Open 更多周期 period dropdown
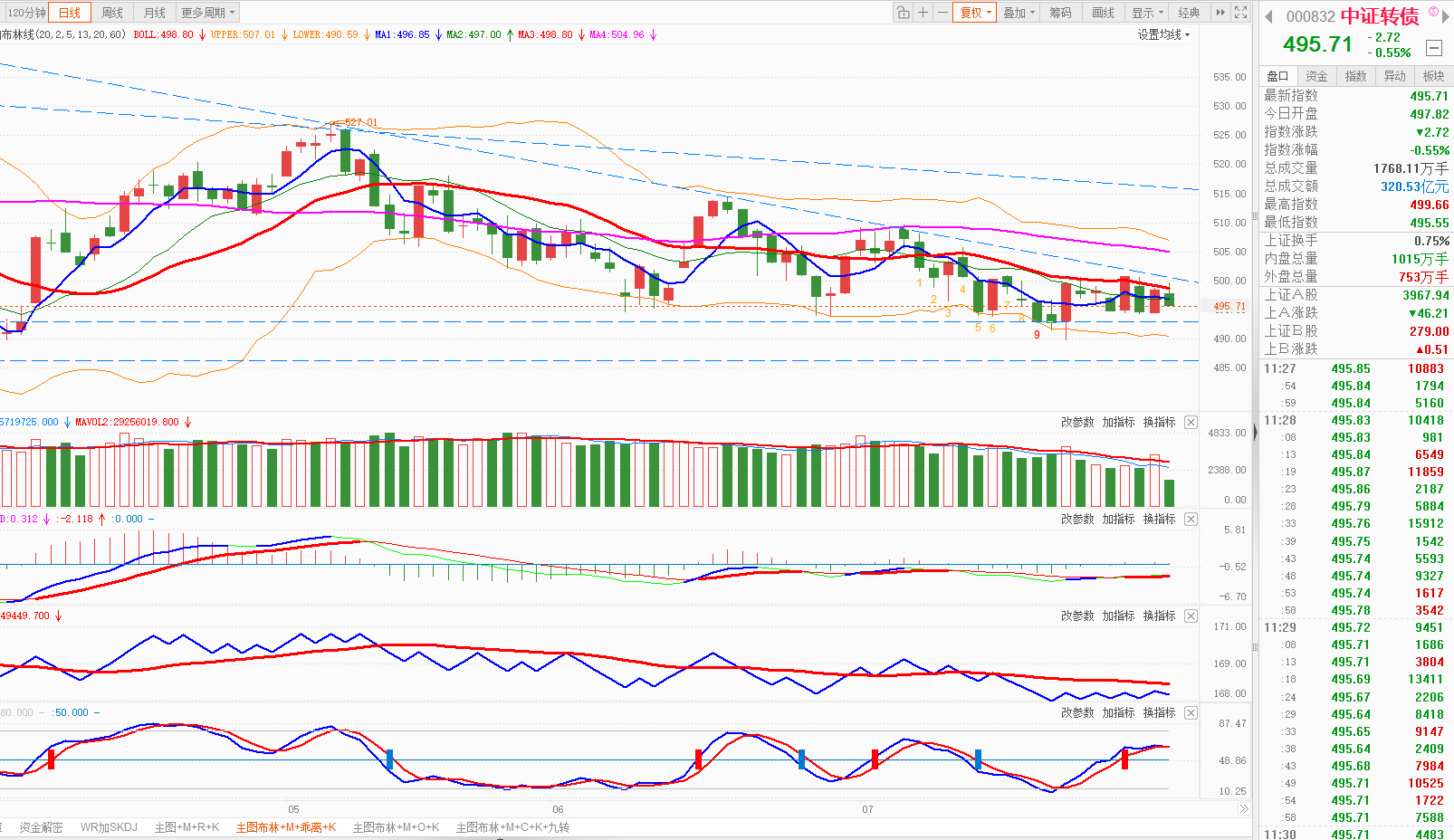 207,13
